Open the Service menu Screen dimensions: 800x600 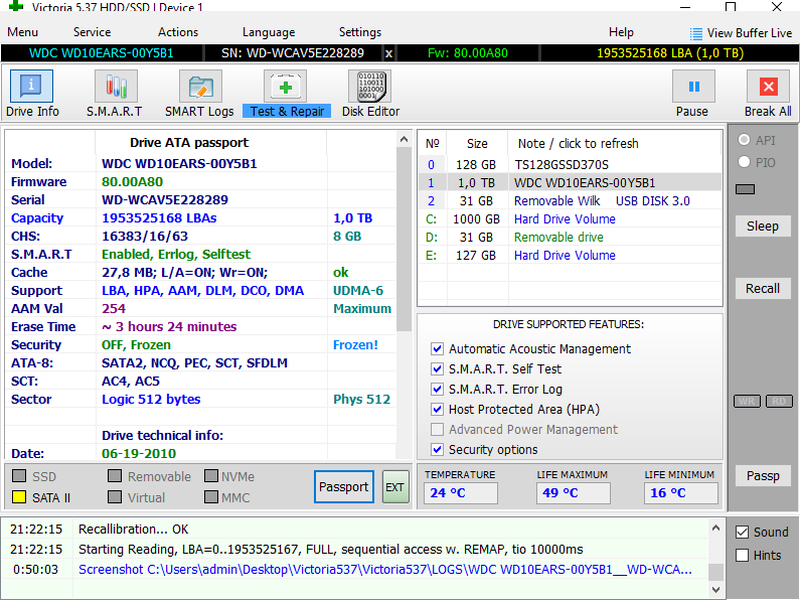pos(92,32)
